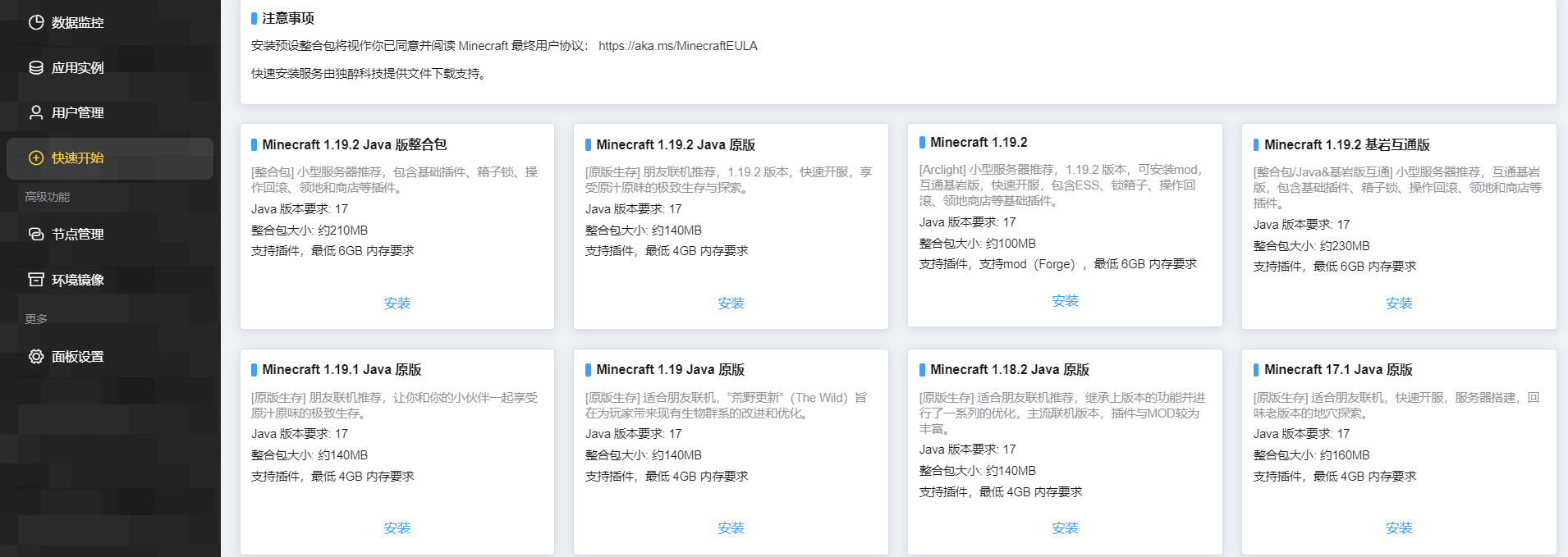The width and height of the screenshot is (1568, 557).
Task: Click the 面板设置 gear icon
Action: coord(36,356)
